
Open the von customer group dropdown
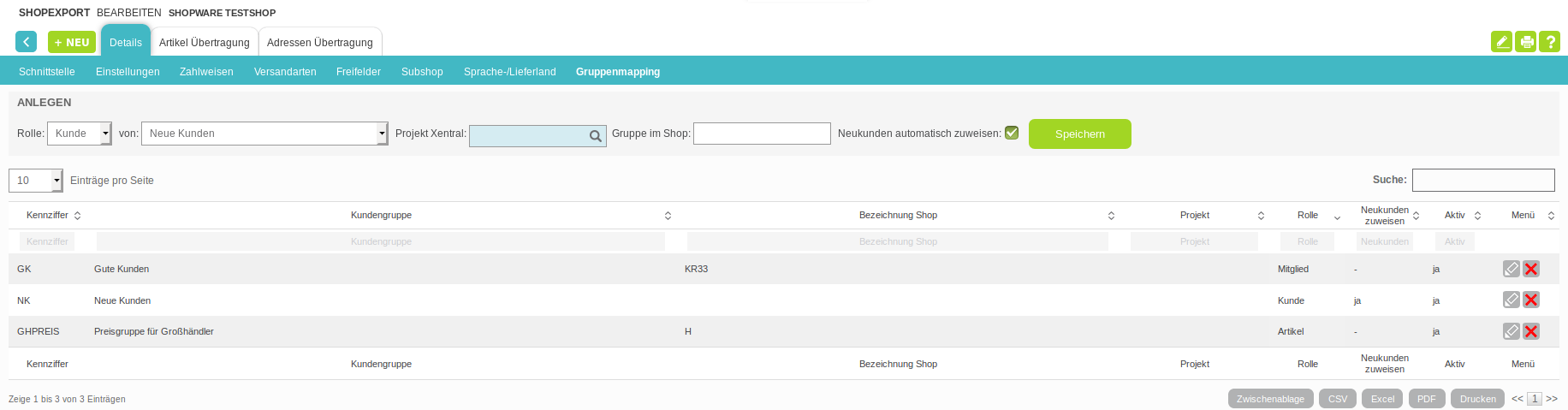[x=264, y=134]
